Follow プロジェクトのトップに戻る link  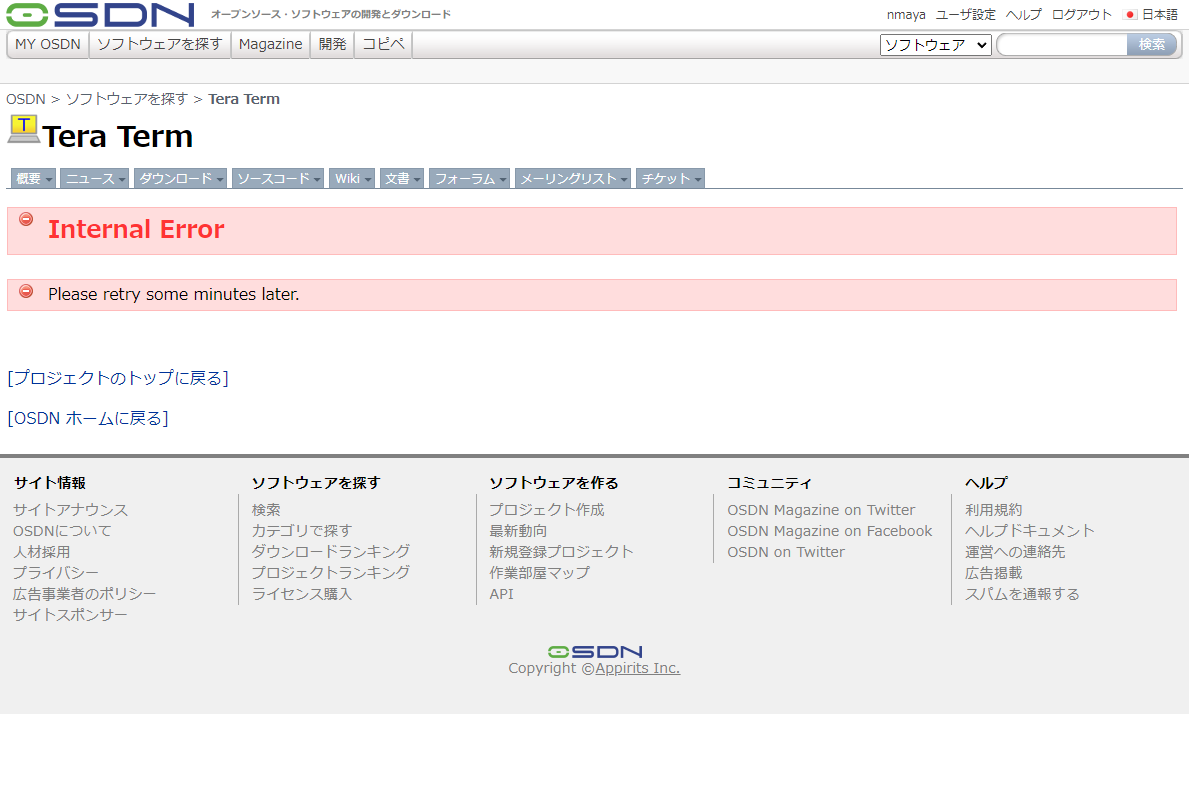click(x=118, y=378)
